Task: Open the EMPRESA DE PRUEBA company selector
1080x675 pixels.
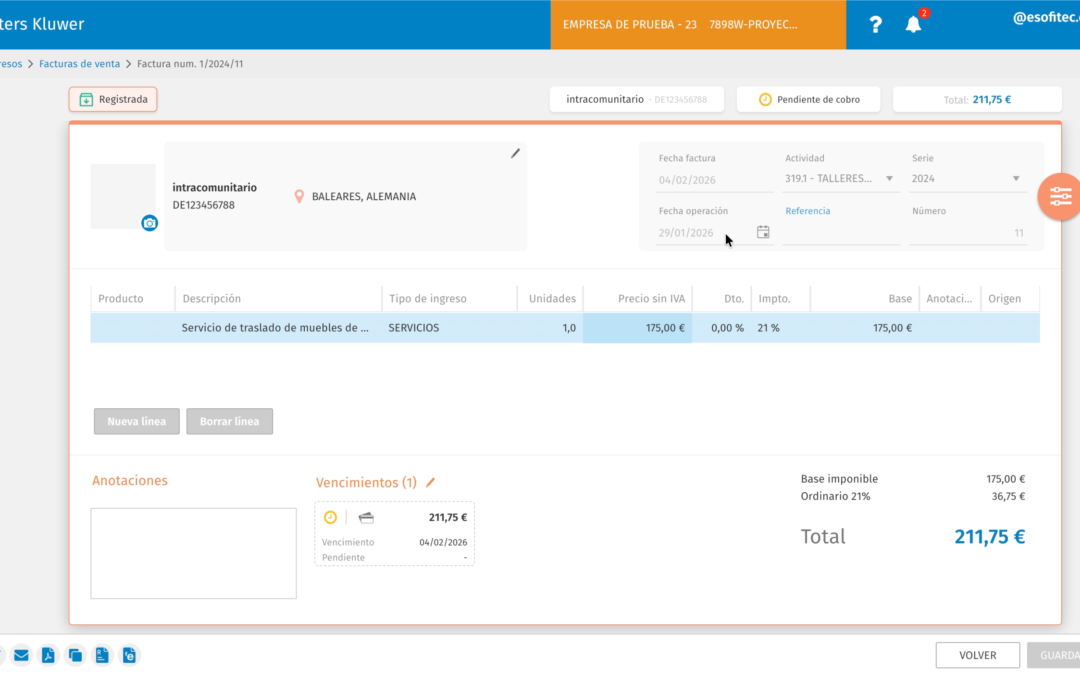Action: [x=698, y=25]
